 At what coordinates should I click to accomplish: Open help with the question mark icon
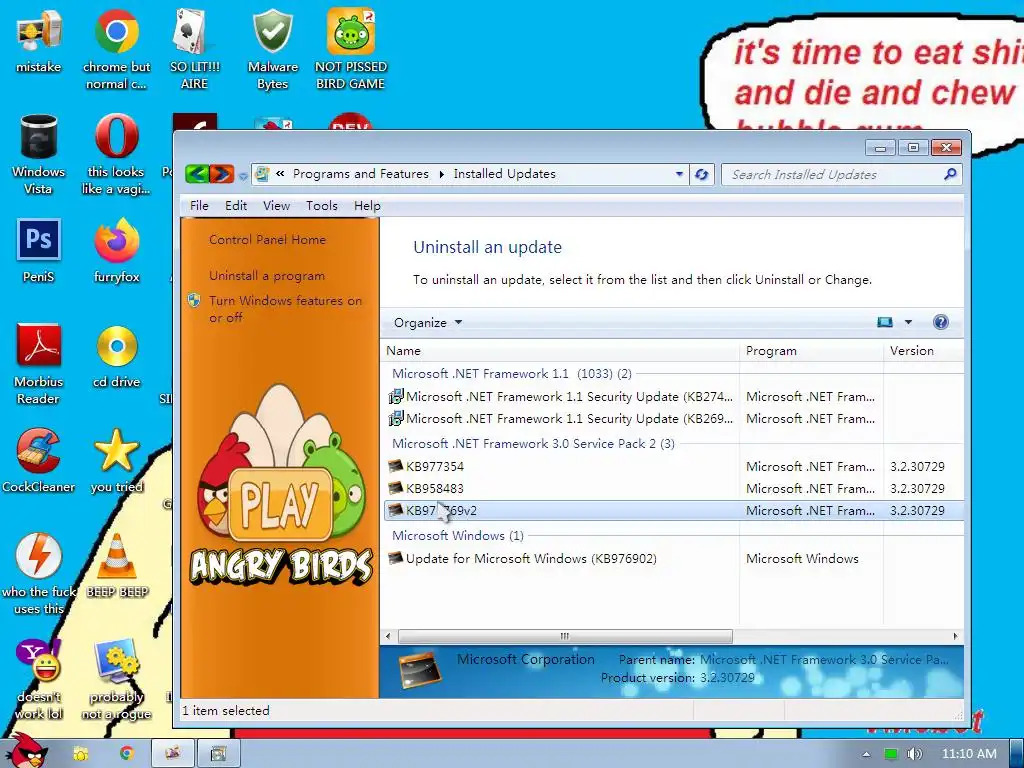(x=940, y=322)
